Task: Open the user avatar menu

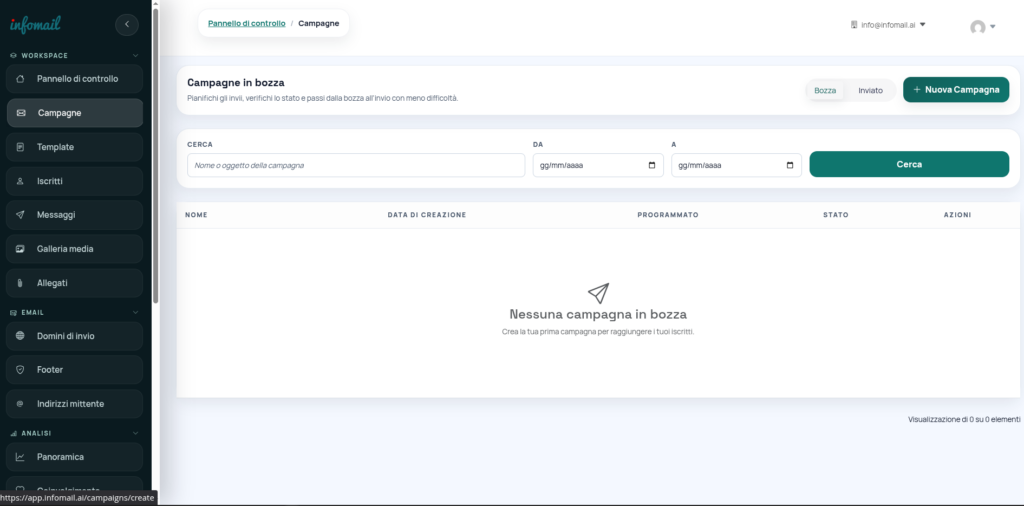Action: click(x=982, y=27)
